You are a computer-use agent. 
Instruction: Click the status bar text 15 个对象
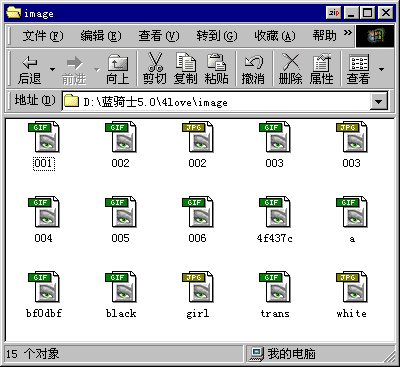tap(32, 354)
